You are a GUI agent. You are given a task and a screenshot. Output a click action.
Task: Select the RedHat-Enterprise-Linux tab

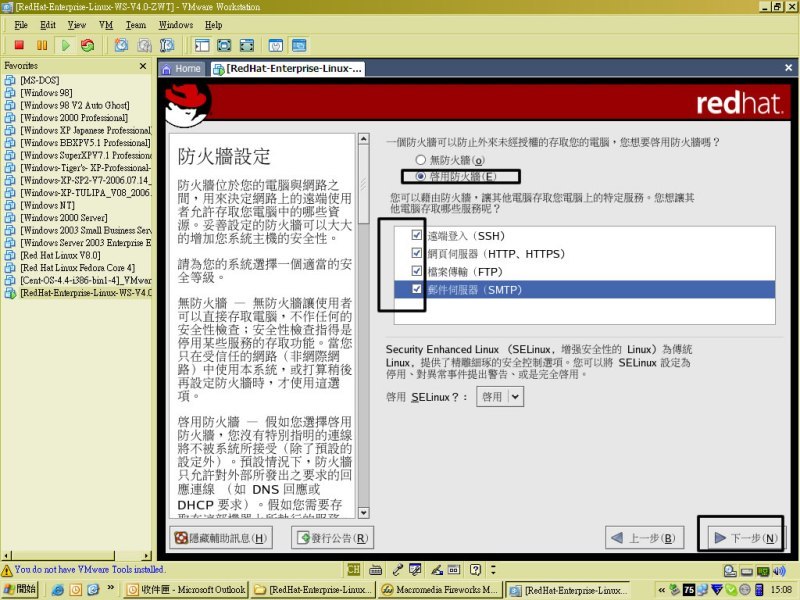point(287,69)
